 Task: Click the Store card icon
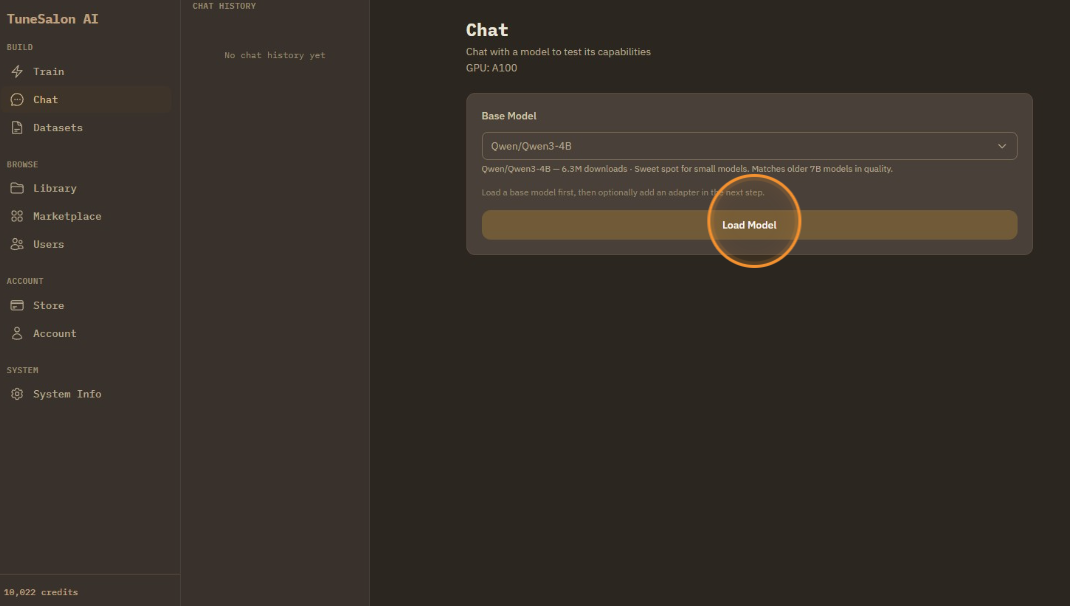point(17,306)
